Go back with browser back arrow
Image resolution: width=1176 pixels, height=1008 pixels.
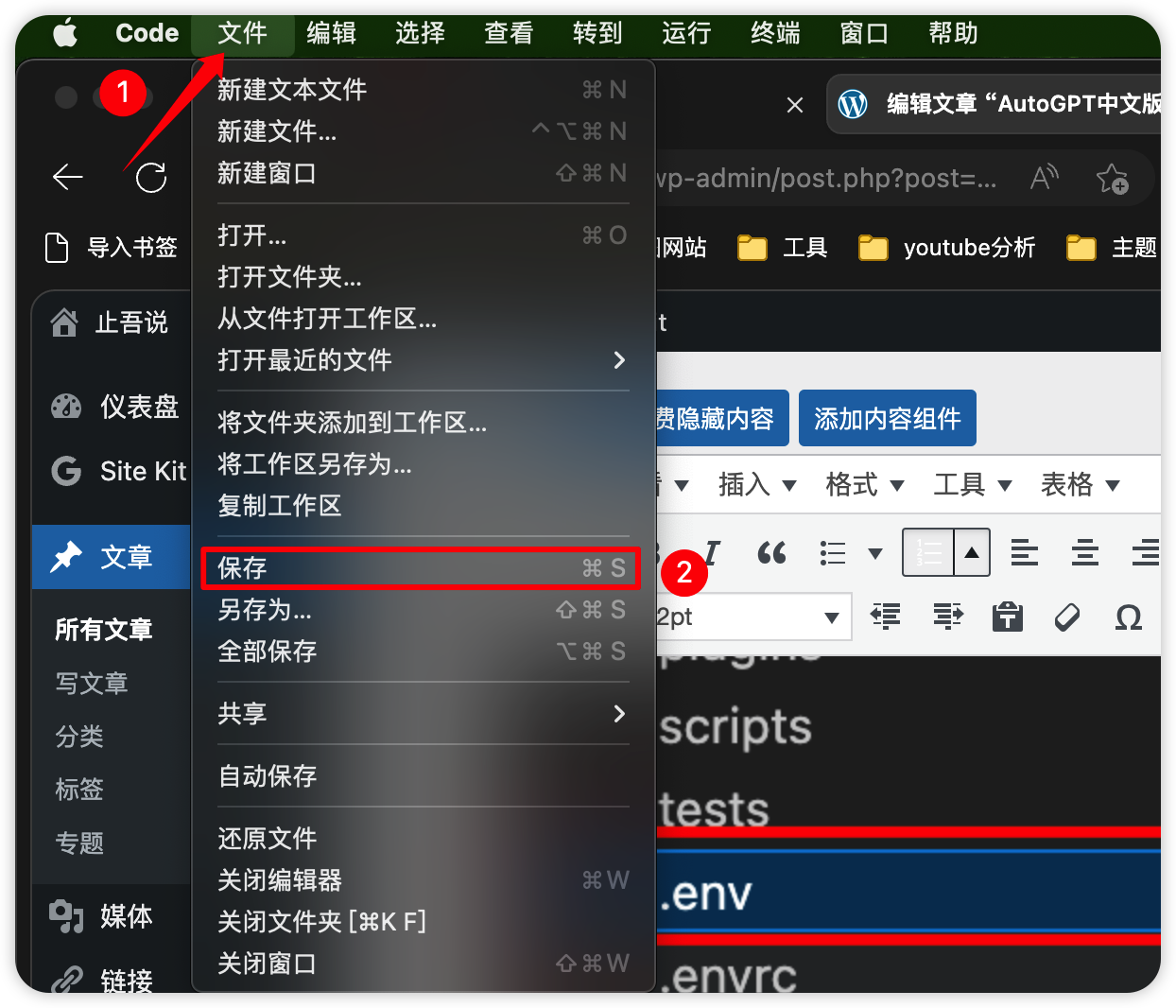tap(68, 177)
